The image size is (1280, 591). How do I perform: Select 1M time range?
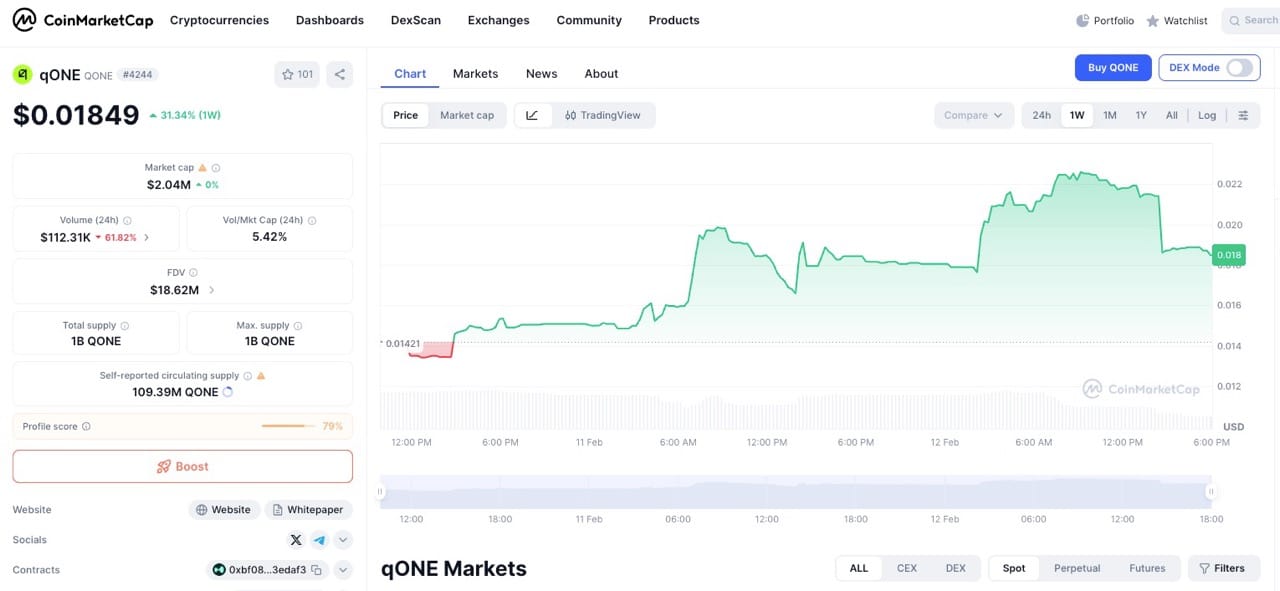click(x=1110, y=115)
